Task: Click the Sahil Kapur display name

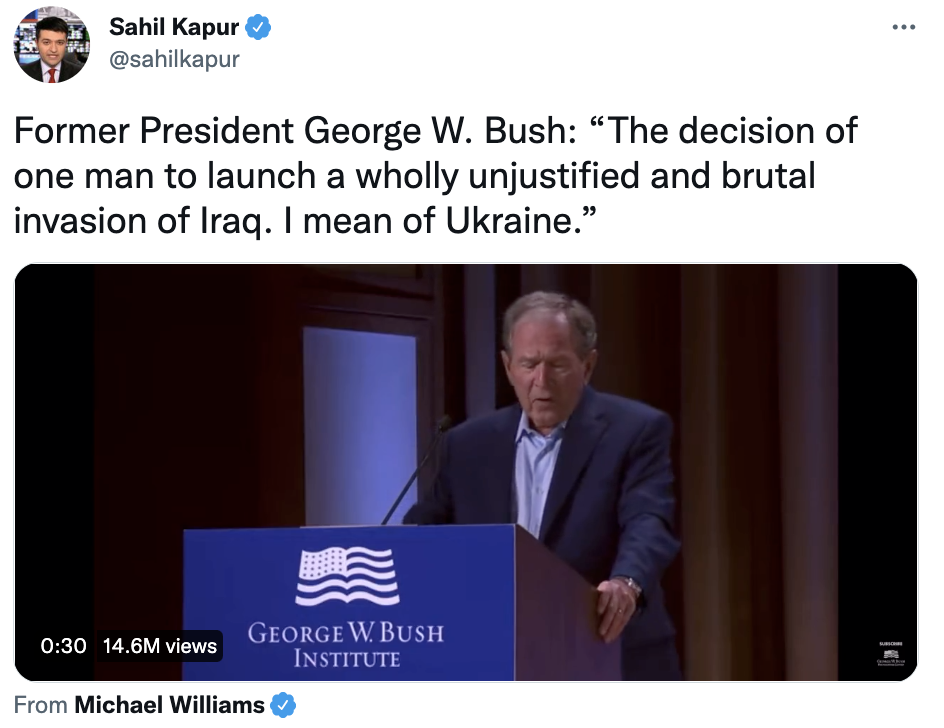Action: click(x=173, y=28)
